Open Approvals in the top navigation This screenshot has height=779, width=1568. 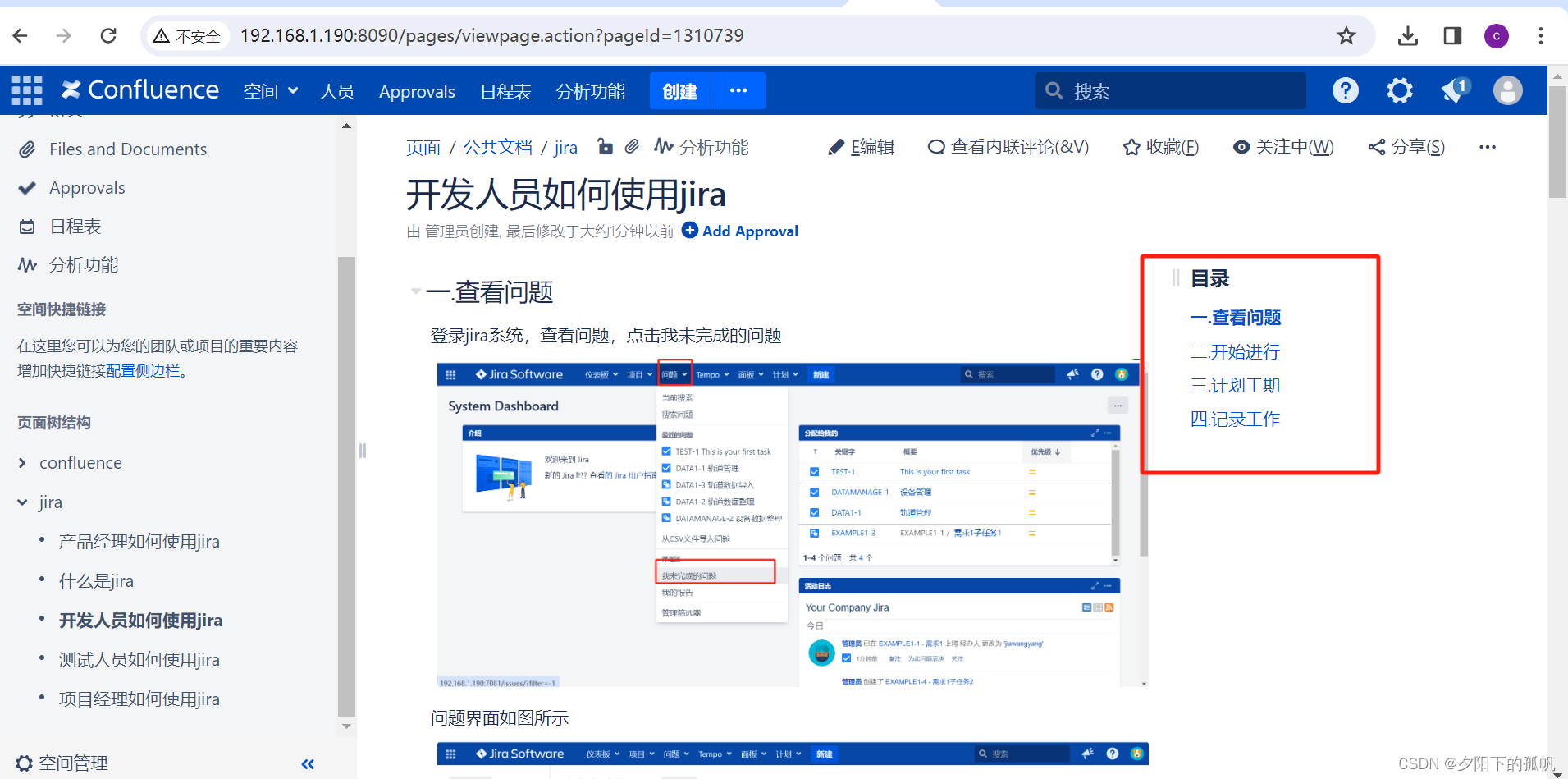coord(417,91)
